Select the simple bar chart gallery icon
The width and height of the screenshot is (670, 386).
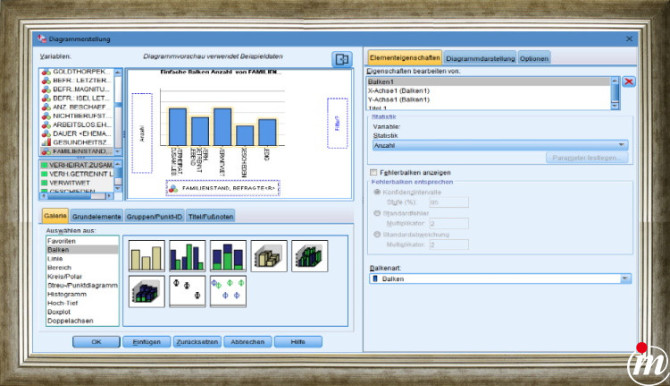tap(147, 256)
